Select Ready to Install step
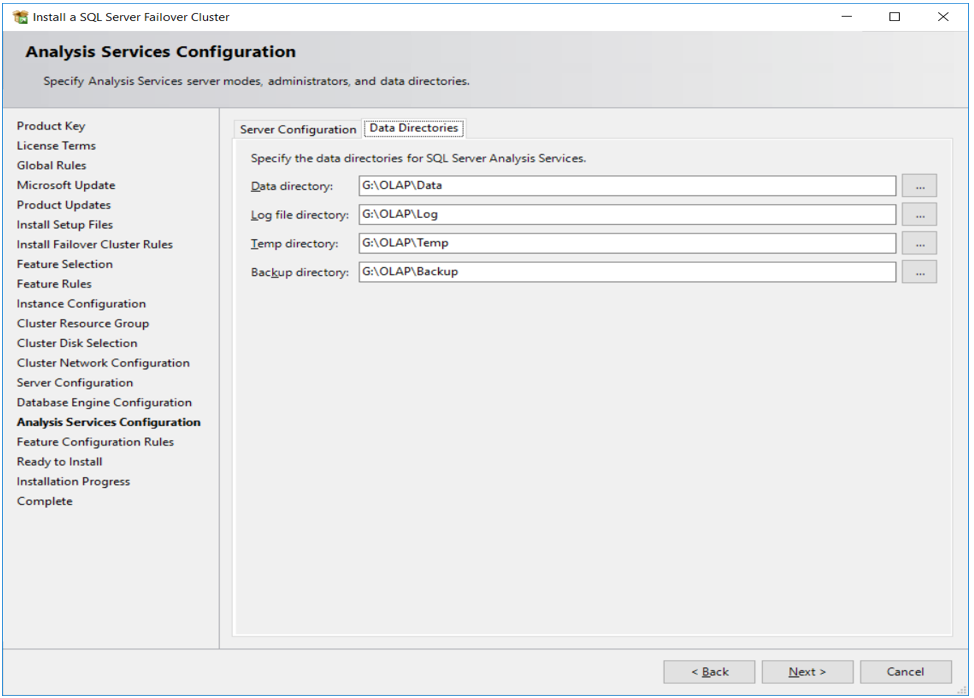 click(x=60, y=462)
